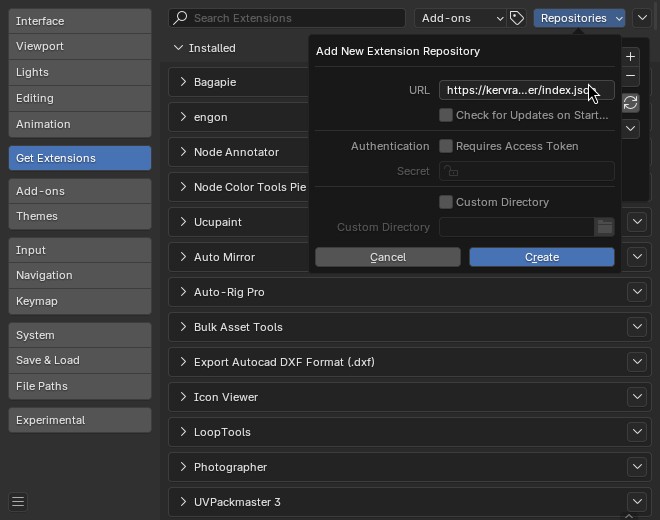This screenshot has width=660, height=520.
Task: Open the repository list dropdown chevron below refresh
Action: pos(630,129)
